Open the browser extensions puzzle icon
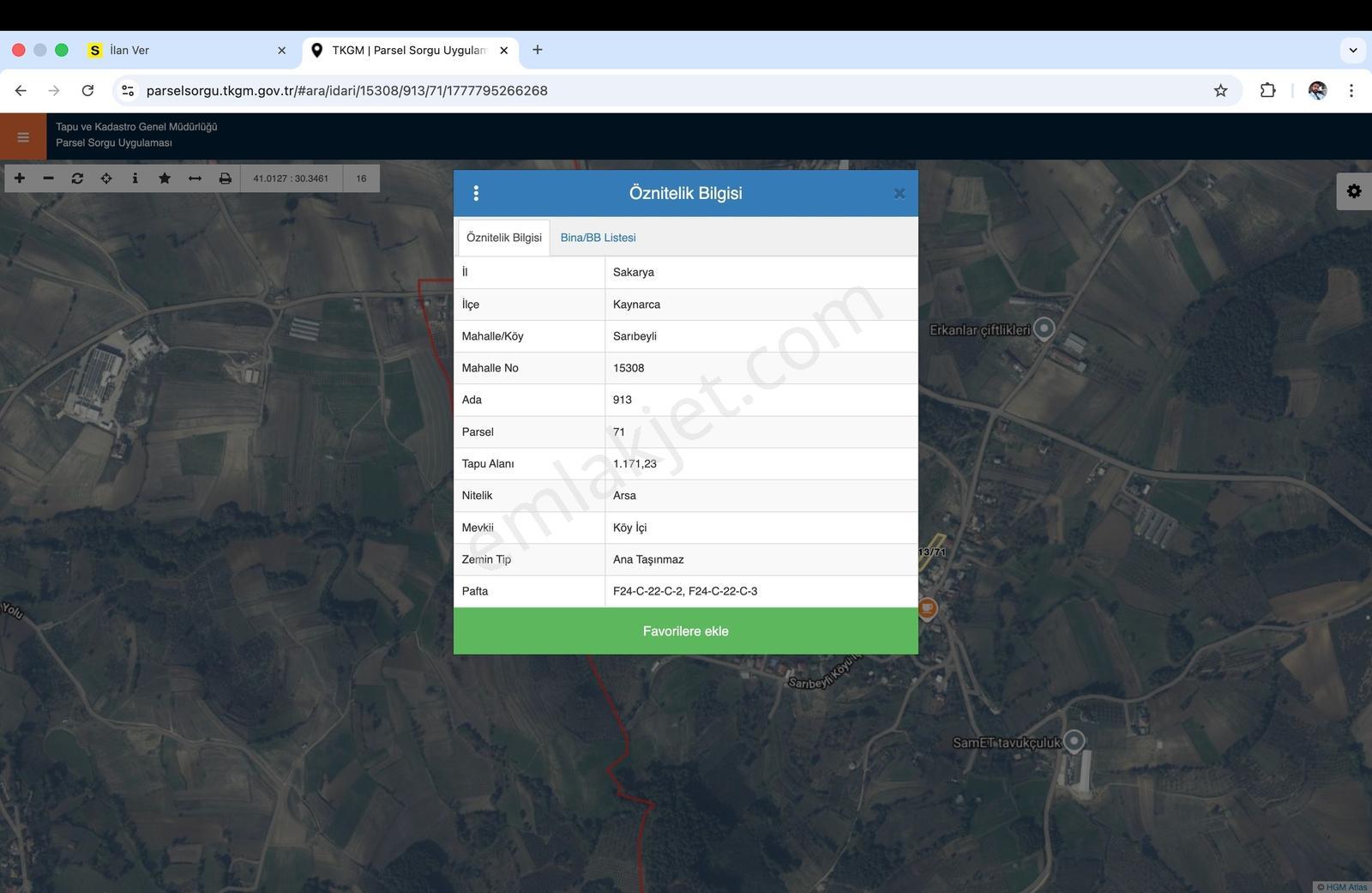 point(1267,90)
